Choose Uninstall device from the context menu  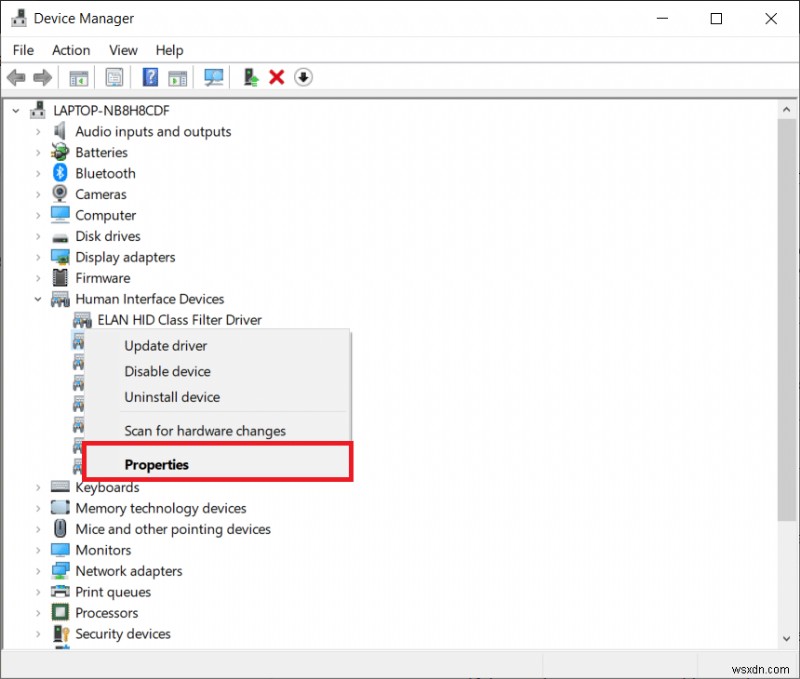(171, 397)
